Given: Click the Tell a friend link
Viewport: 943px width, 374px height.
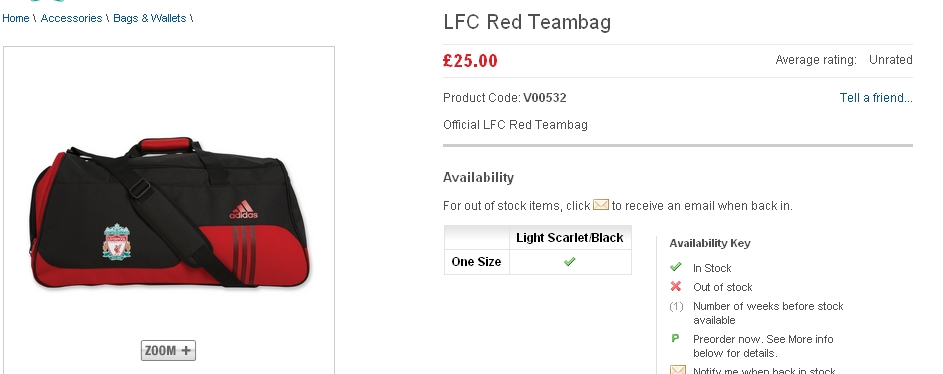Looking at the screenshot, I should (x=876, y=97).
